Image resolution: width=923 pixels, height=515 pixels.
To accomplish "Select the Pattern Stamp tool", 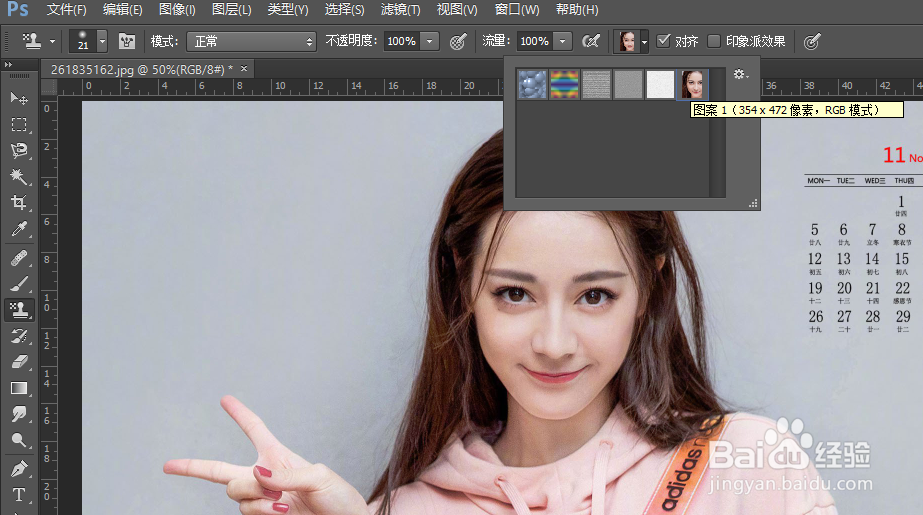I will click(x=19, y=310).
